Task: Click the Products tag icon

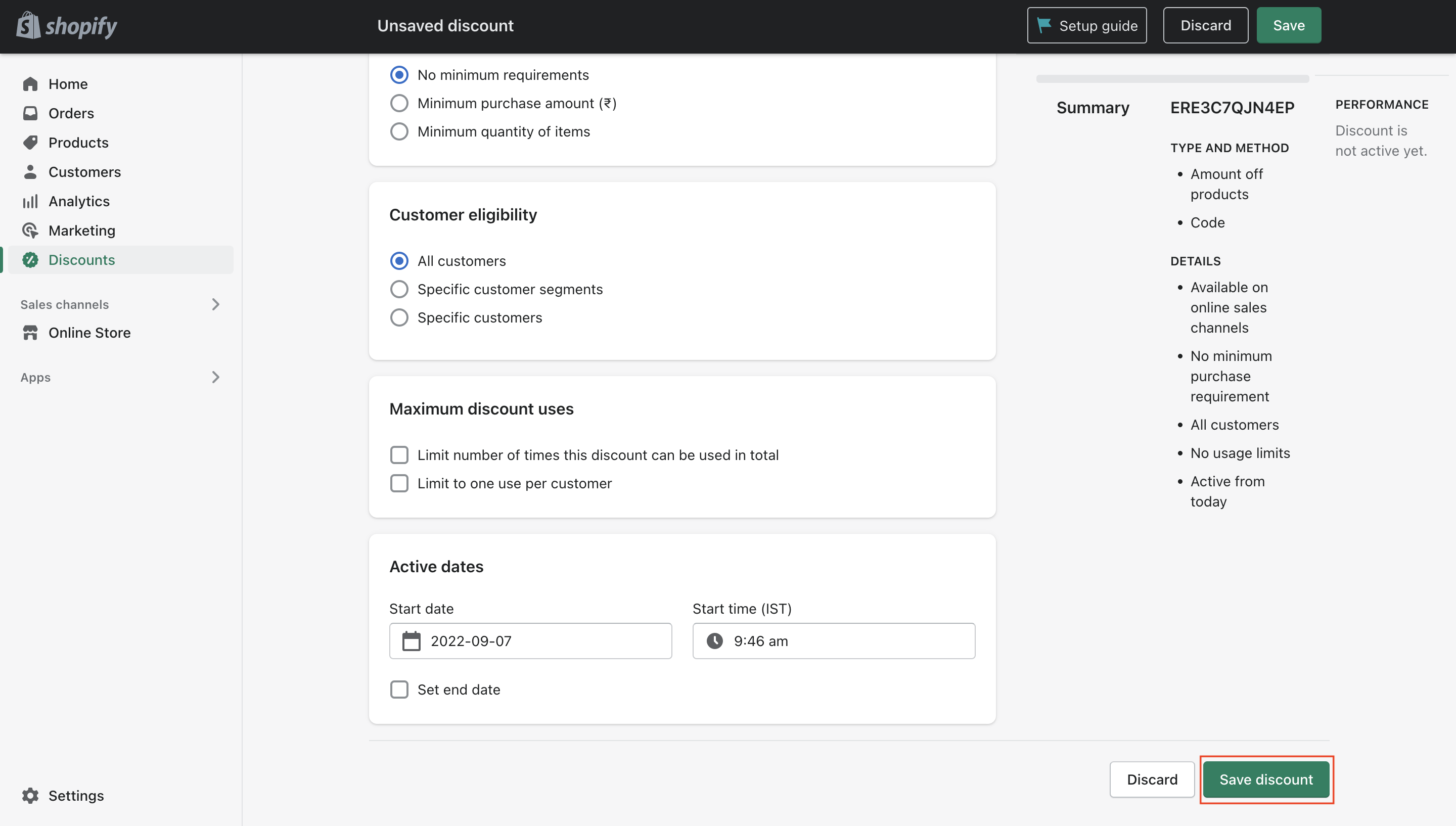Action: 30,143
